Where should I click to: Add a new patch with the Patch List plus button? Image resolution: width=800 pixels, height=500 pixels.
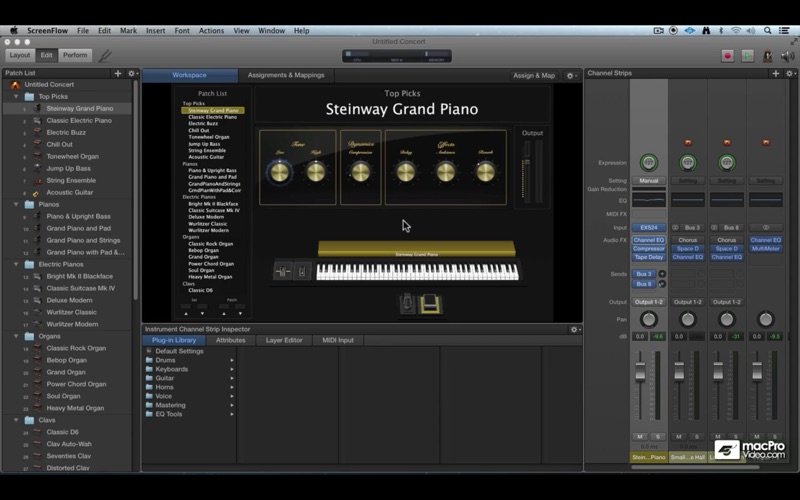point(118,73)
